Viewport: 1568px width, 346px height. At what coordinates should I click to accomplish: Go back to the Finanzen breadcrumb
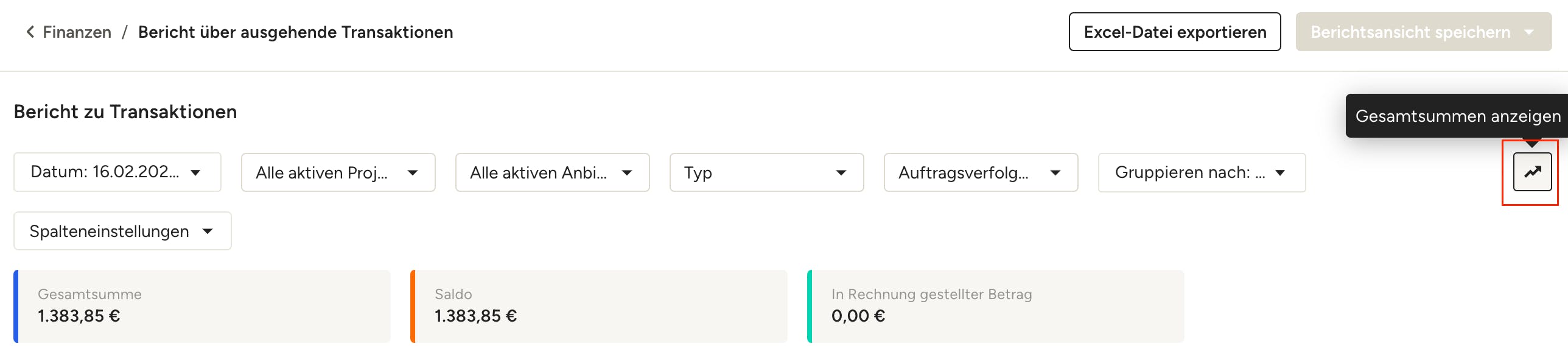[x=77, y=32]
